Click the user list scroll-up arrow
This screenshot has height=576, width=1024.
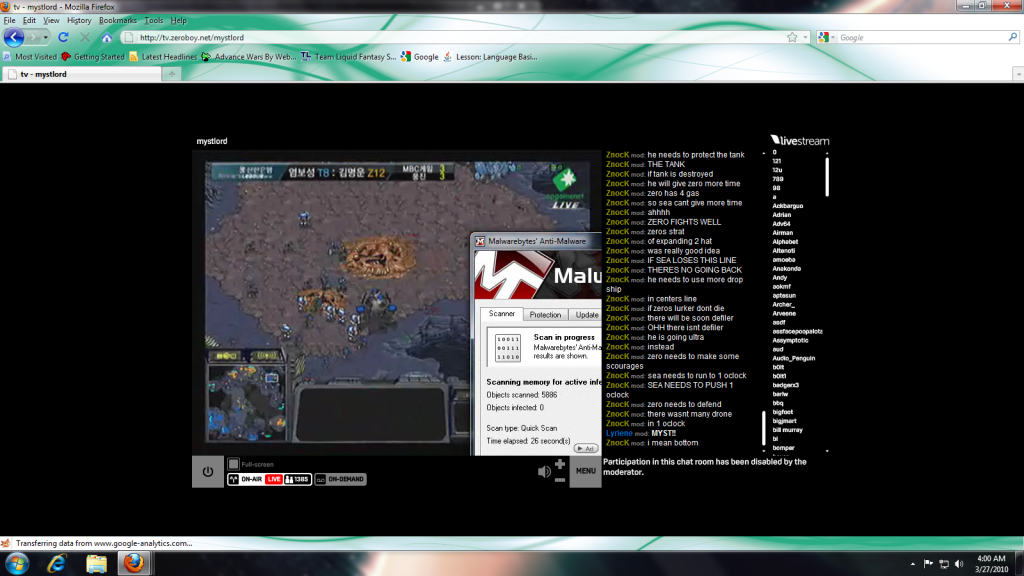pos(827,153)
